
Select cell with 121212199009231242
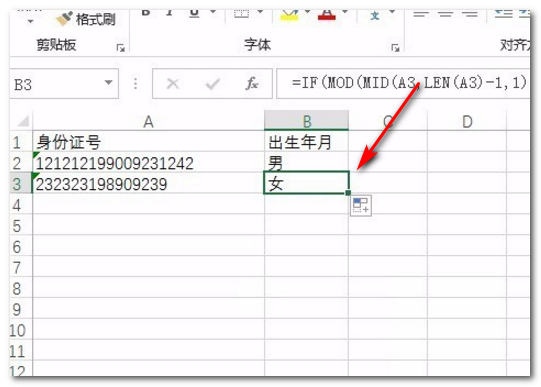pos(148,162)
